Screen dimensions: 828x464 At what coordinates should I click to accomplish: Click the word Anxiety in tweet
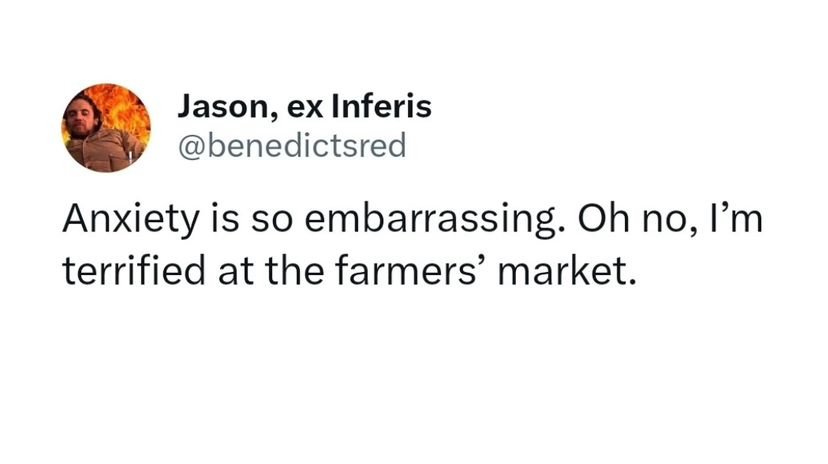[131, 220]
